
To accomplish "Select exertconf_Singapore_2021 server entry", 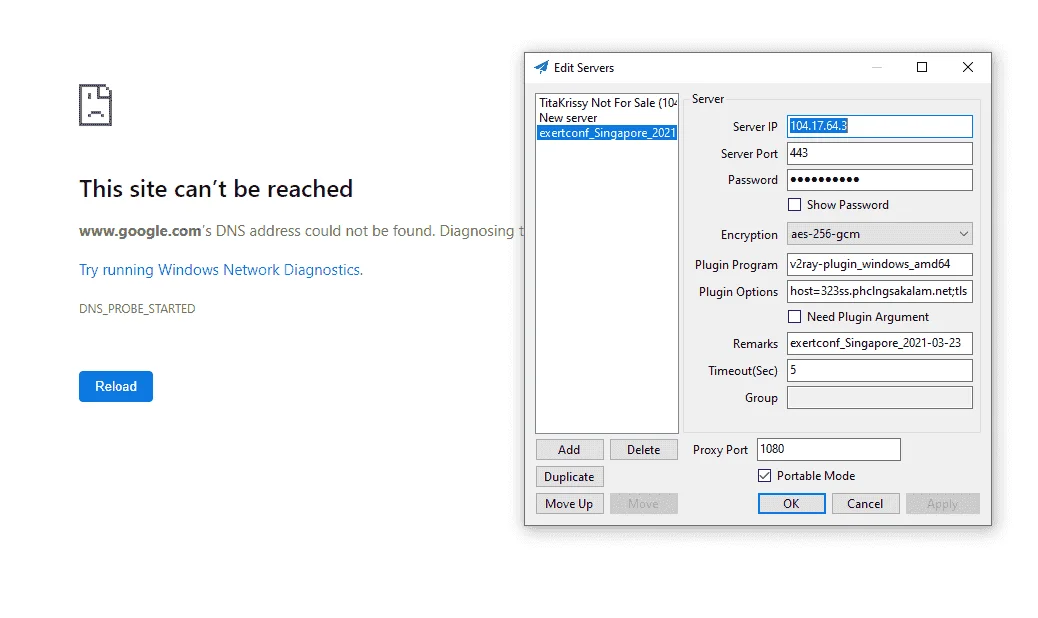I will pos(607,133).
